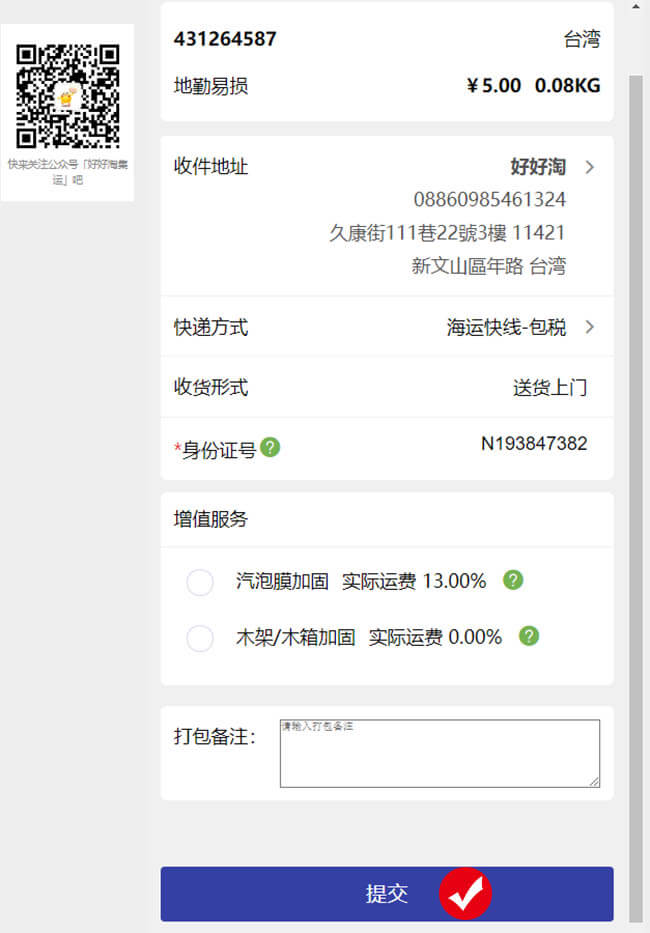
Task: Select the 木架/木箱加固 radio option
Action: click(200, 638)
